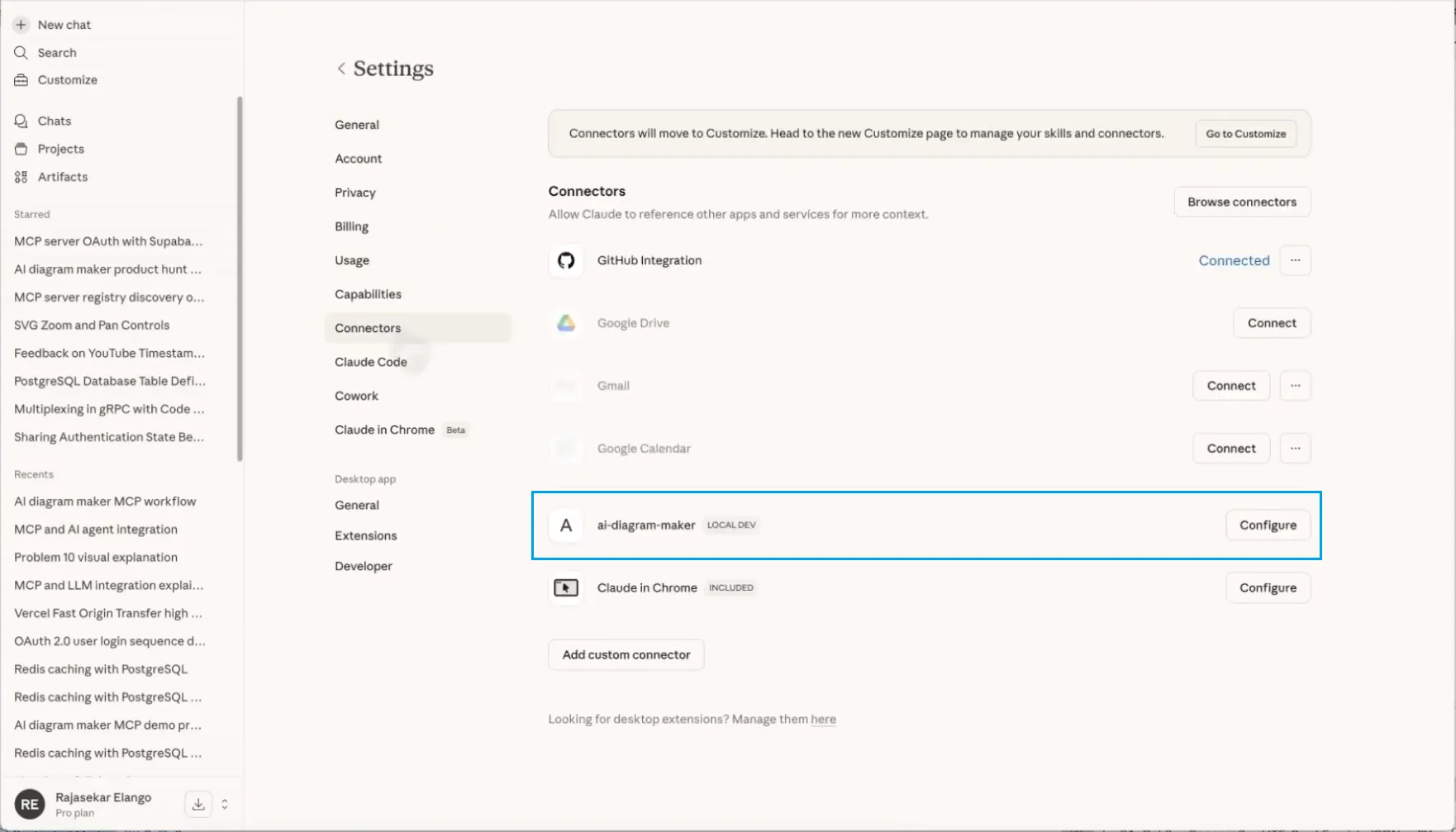Open the Claude Code settings section
Viewport: 1456px width, 832px height.
(x=370, y=362)
